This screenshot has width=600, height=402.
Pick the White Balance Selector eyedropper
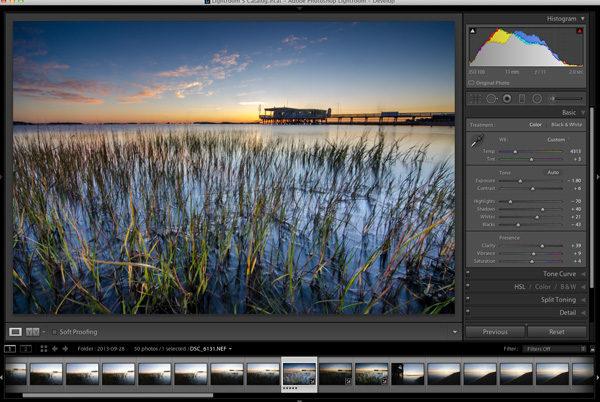[477, 141]
